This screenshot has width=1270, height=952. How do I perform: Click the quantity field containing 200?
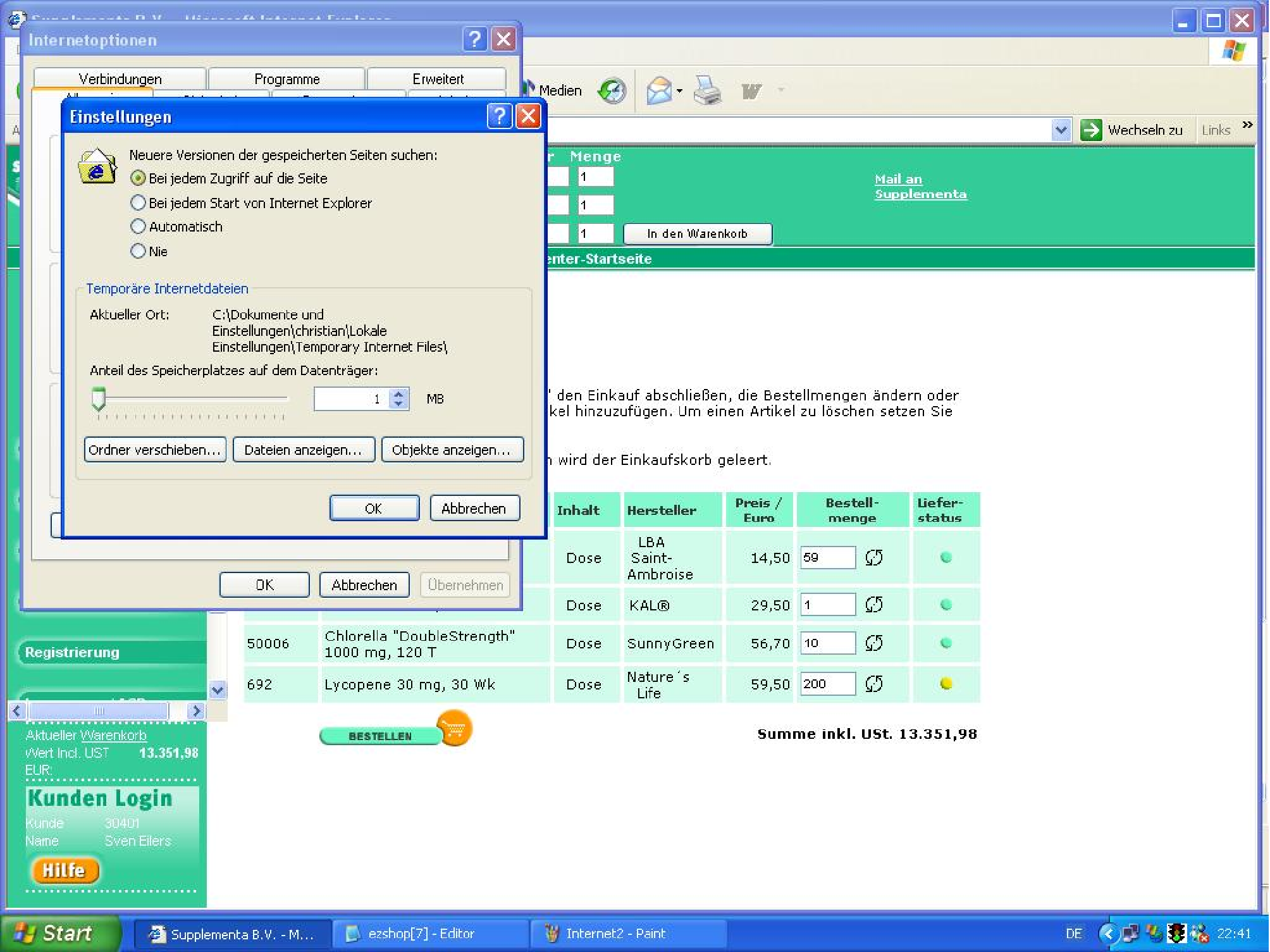tap(827, 684)
